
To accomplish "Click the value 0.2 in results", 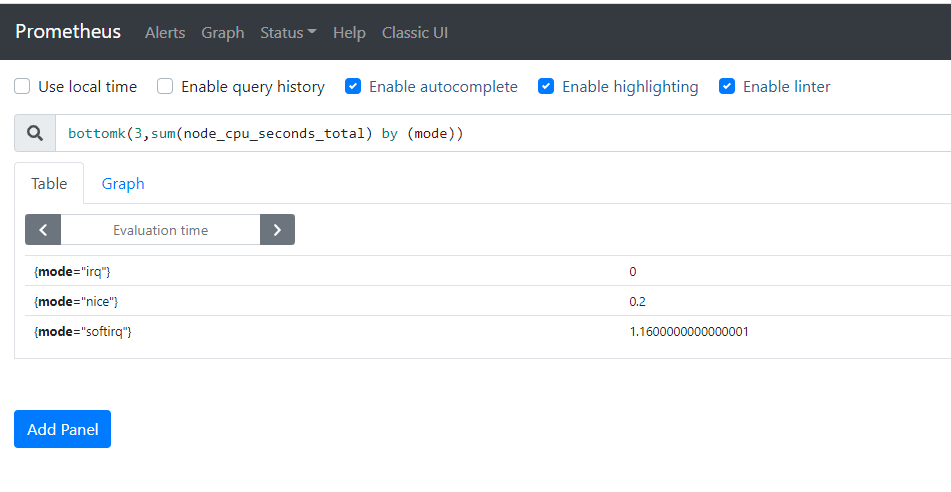I will click(x=637, y=302).
